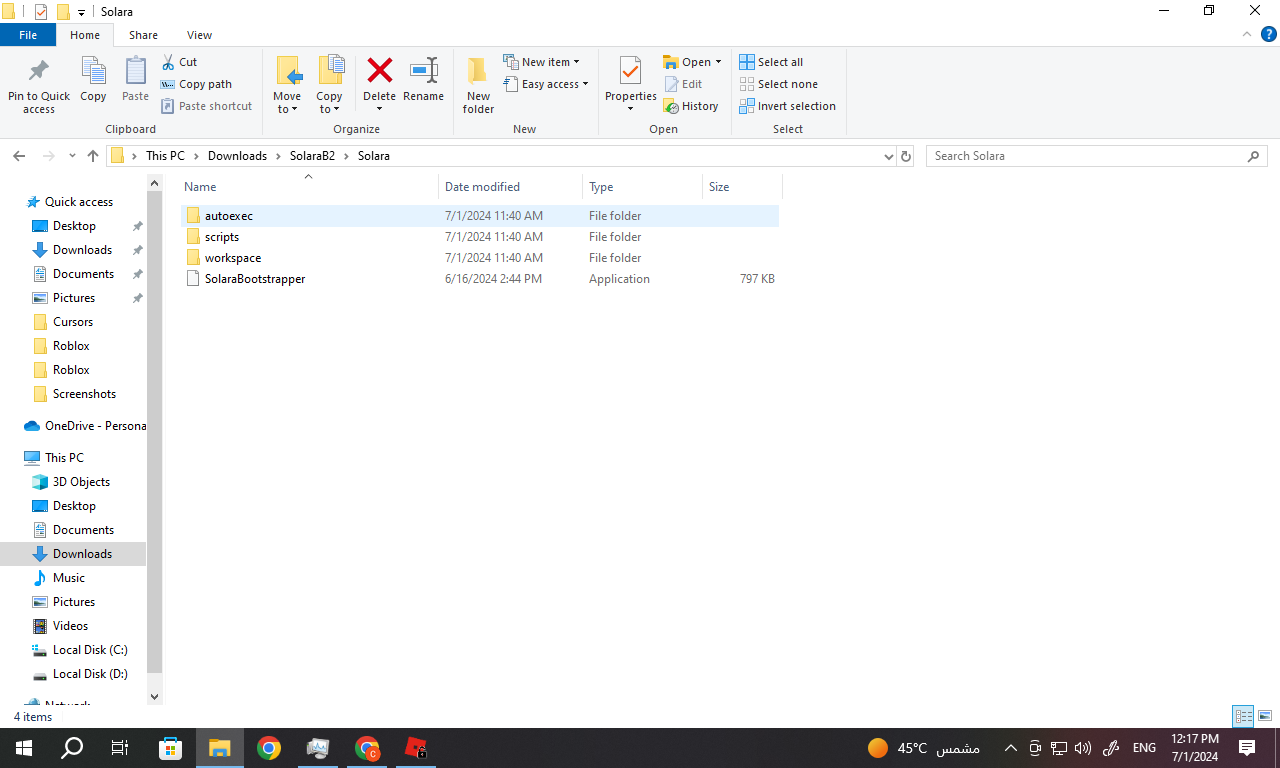Image resolution: width=1280 pixels, height=768 pixels.
Task: Switch to the Home ribbon tab
Action: pos(85,35)
